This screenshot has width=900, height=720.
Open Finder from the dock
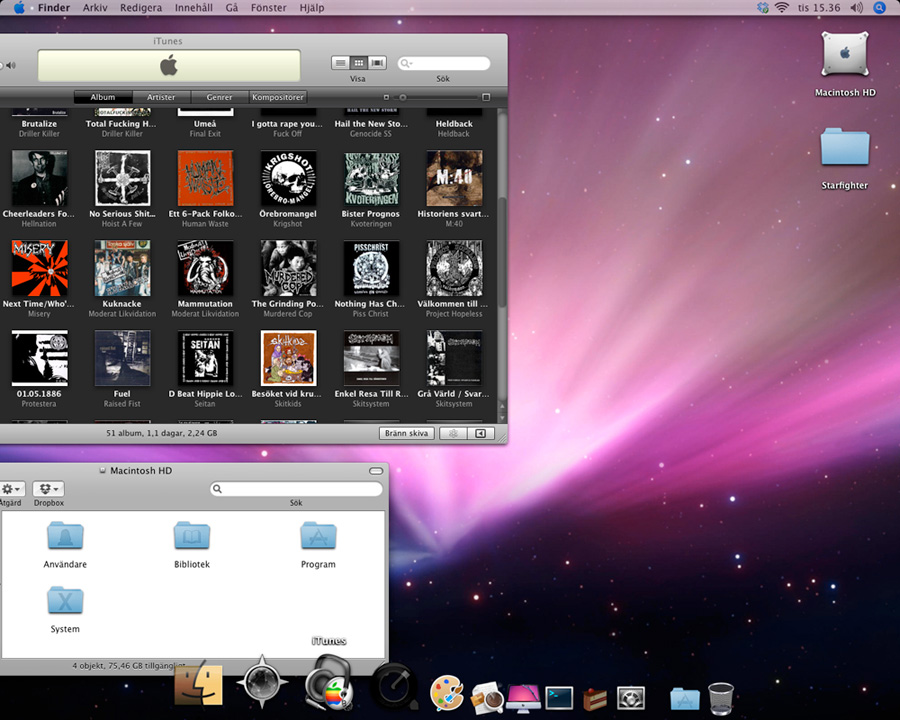(x=197, y=686)
